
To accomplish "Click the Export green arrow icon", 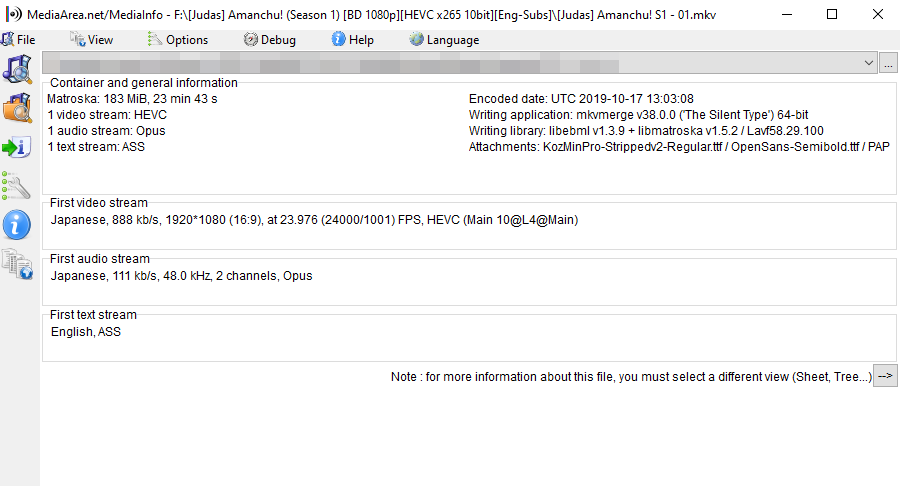I will point(16,147).
